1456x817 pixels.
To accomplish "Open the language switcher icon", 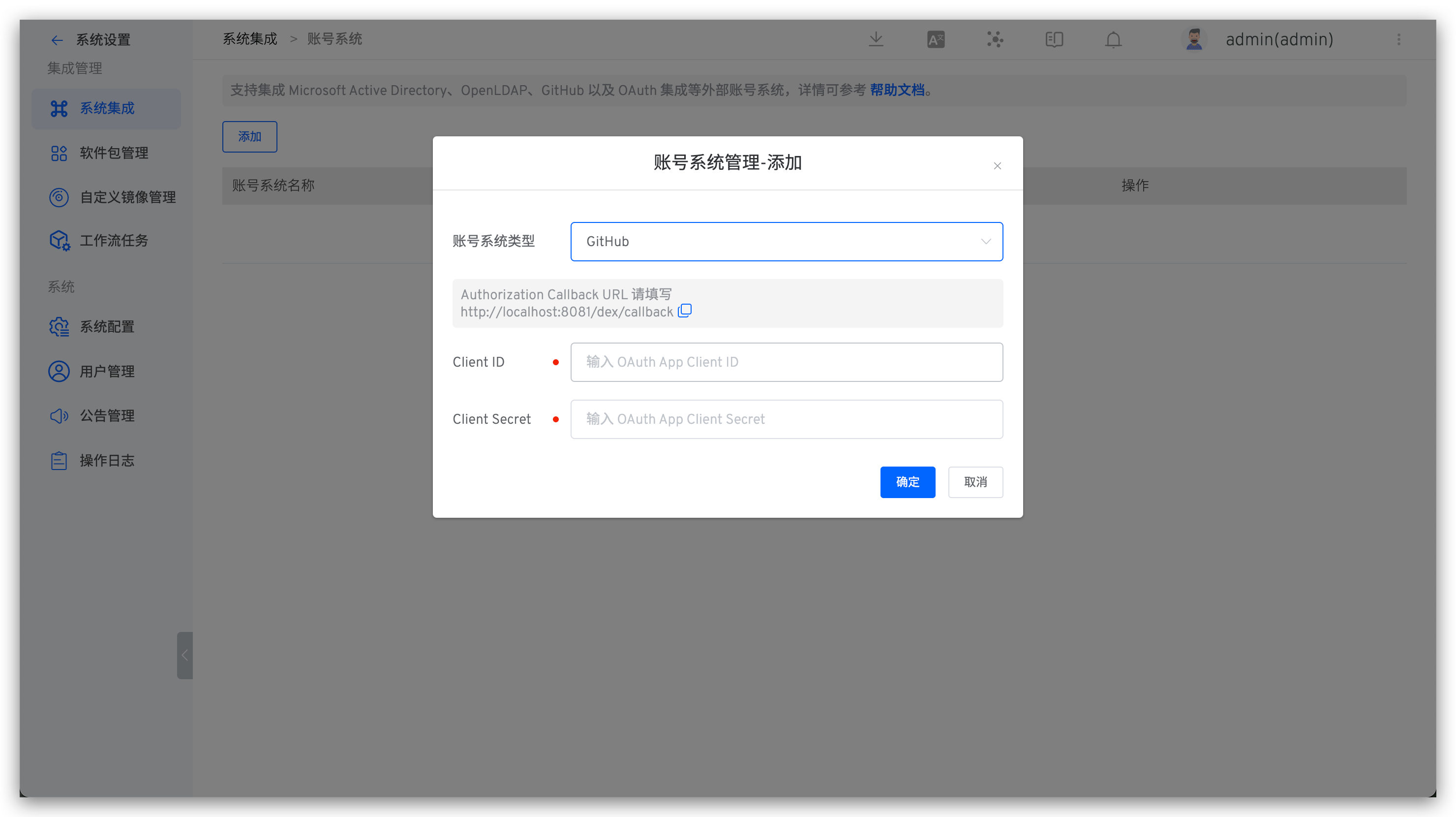I will coord(936,39).
